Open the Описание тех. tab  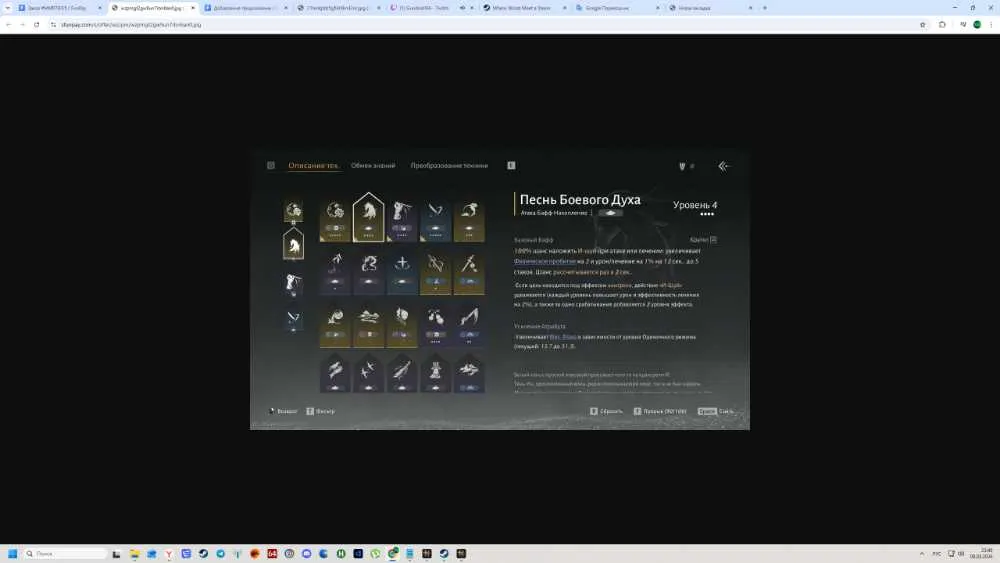click(x=313, y=165)
